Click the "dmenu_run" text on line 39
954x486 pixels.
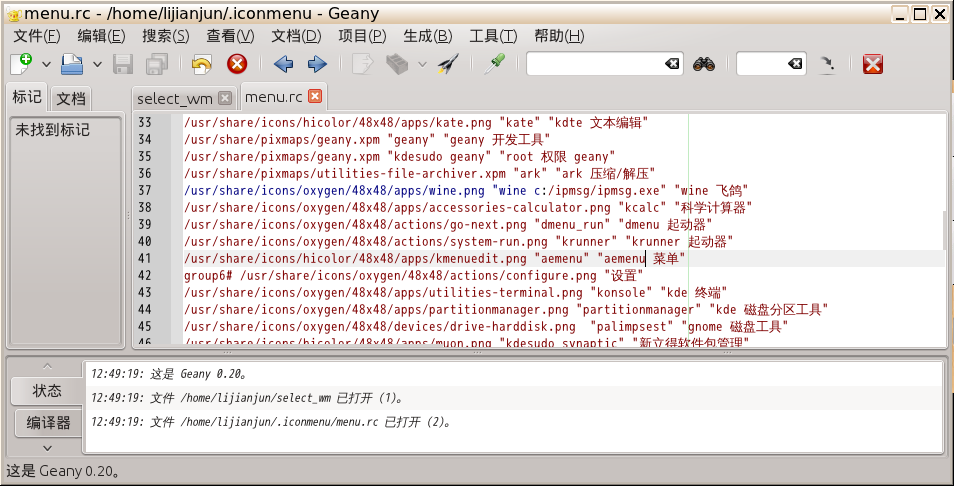(572, 224)
